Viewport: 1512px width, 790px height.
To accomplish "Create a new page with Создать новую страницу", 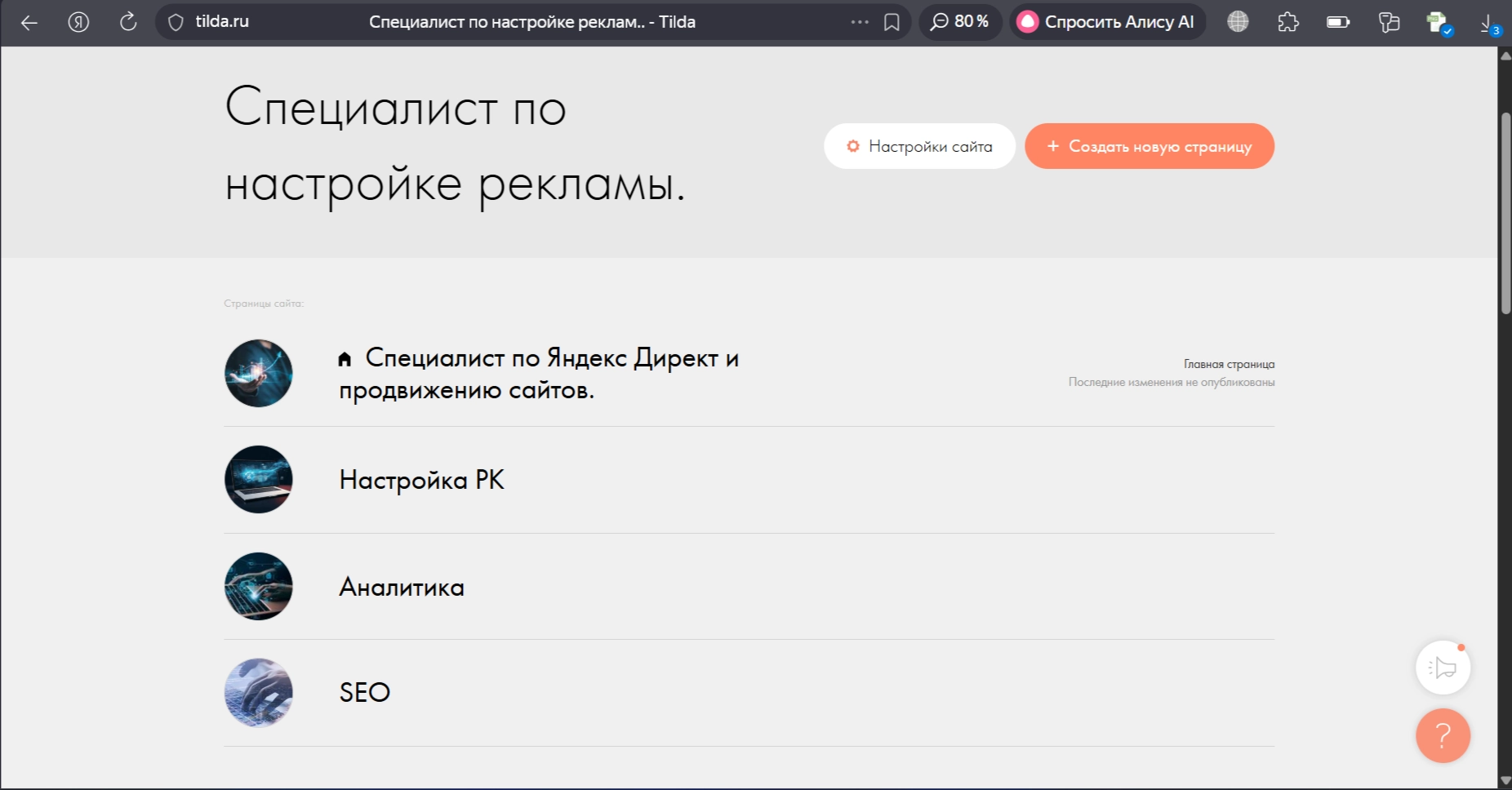I will point(1150,146).
